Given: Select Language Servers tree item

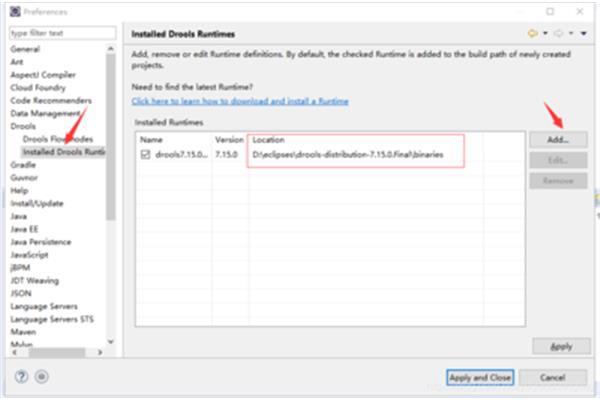Looking at the screenshot, I should (44, 306).
